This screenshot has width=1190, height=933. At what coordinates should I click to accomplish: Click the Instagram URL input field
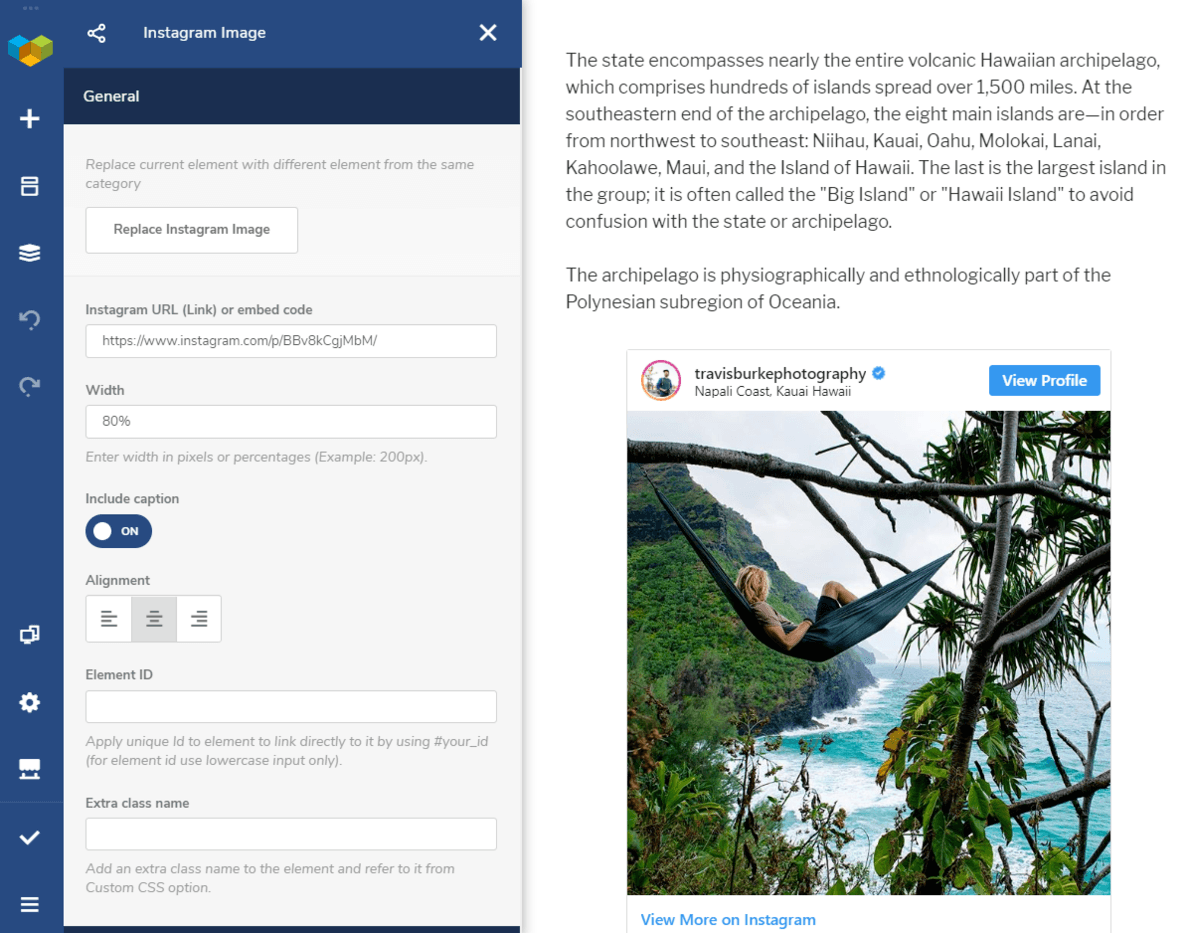point(291,341)
